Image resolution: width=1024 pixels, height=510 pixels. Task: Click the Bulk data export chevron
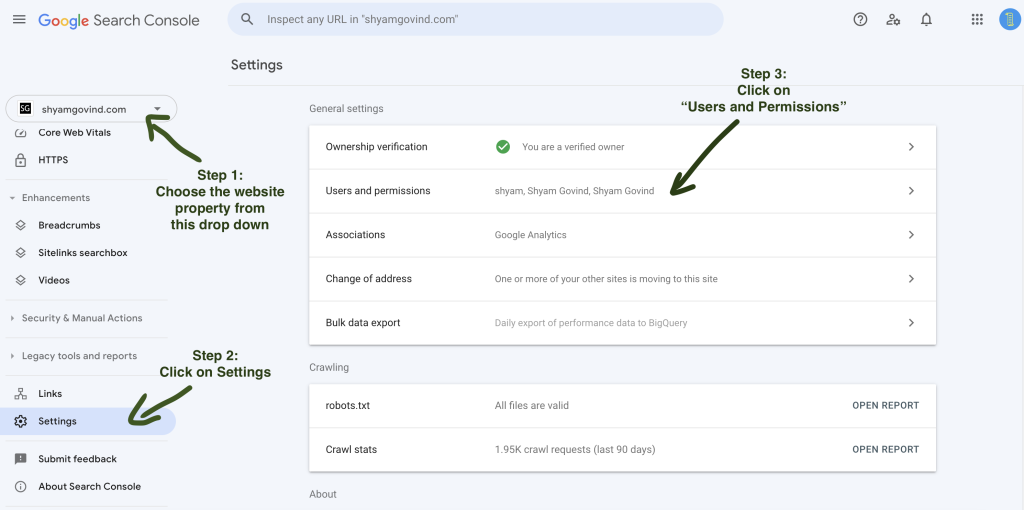click(x=911, y=323)
